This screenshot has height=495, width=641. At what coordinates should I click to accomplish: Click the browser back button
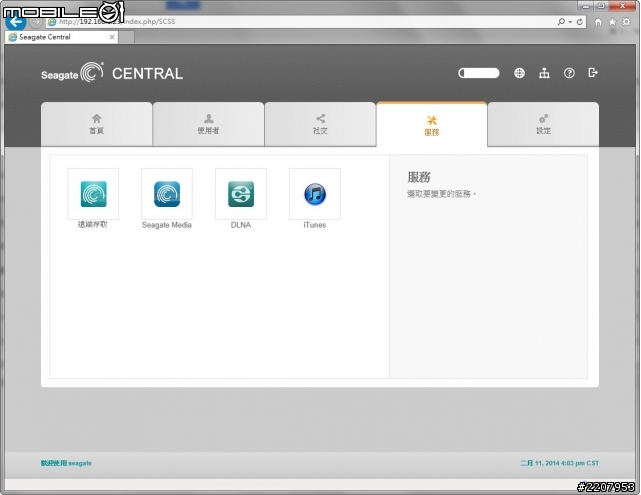click(x=16, y=22)
